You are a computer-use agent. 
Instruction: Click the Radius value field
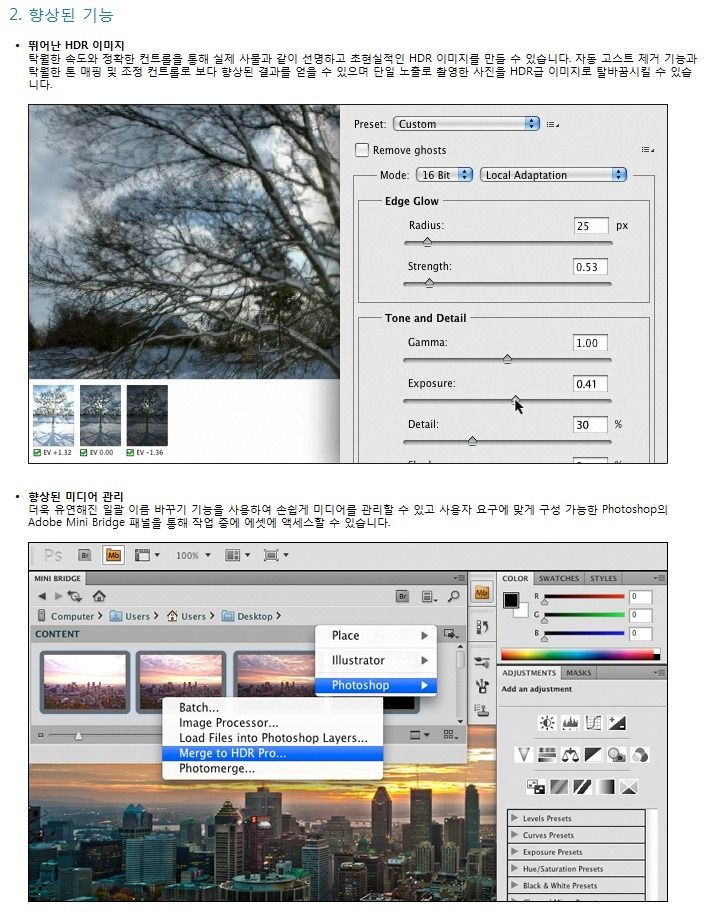click(590, 225)
